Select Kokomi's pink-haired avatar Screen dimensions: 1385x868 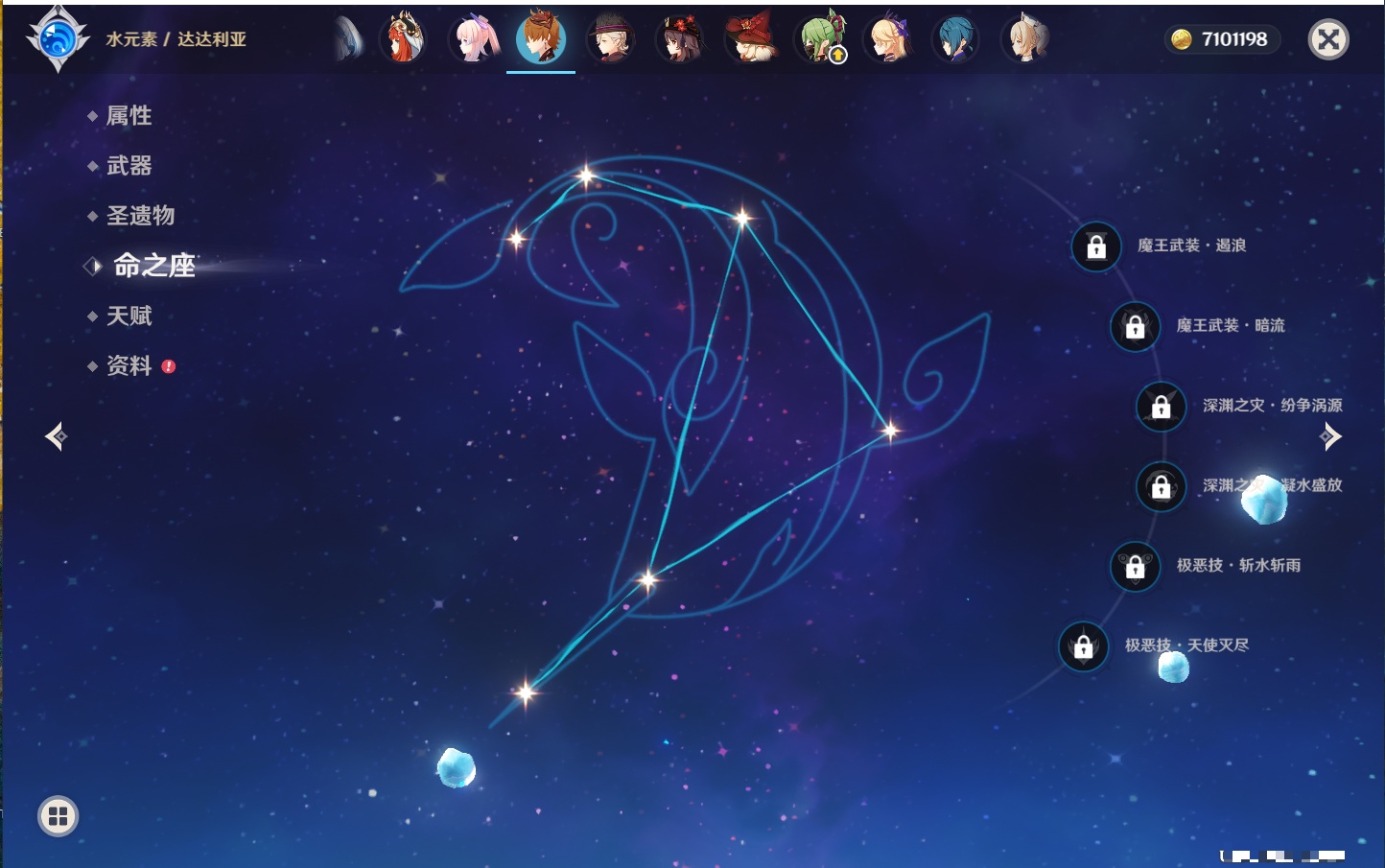(473, 39)
